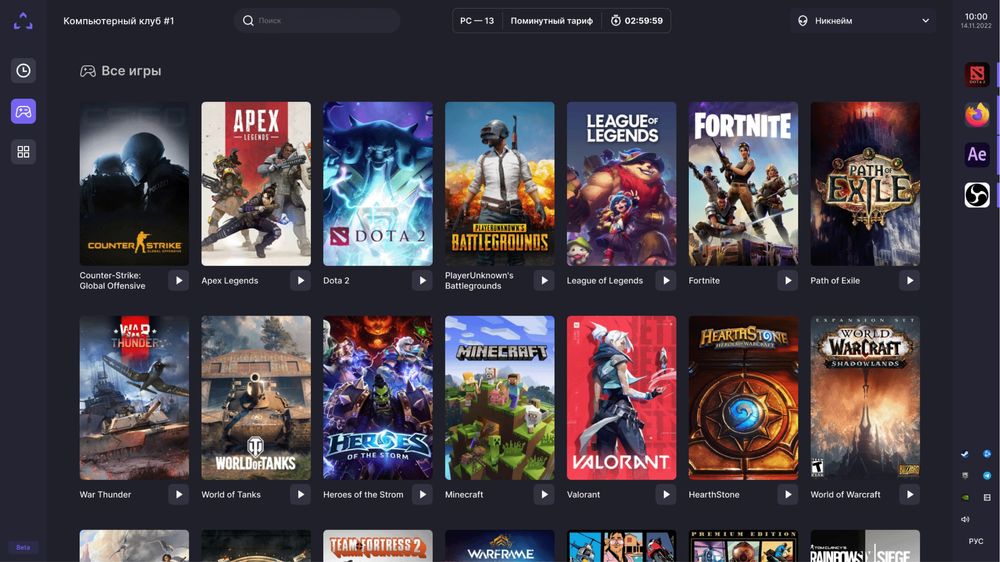Select the League of Legends cover
Viewport: 1000px width, 562px height.
click(x=621, y=184)
